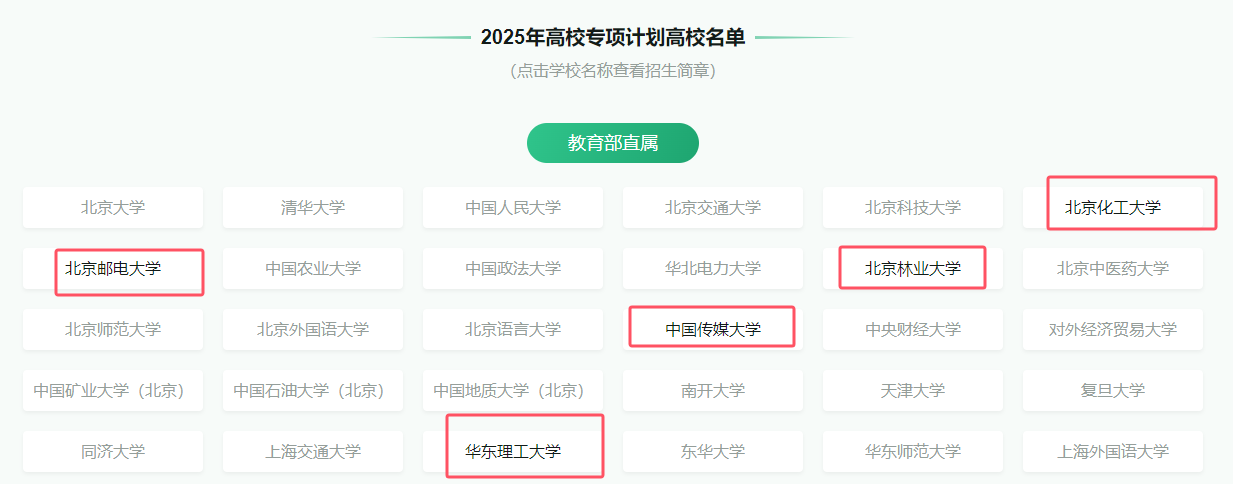The height and width of the screenshot is (484, 1233).
Task: Open 中国矿业大学（北京） link
Action: 113,390
